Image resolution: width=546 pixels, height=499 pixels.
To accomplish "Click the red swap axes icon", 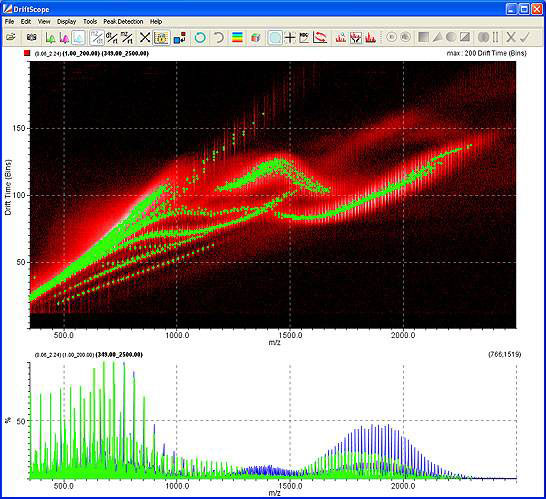I will click(x=320, y=37).
